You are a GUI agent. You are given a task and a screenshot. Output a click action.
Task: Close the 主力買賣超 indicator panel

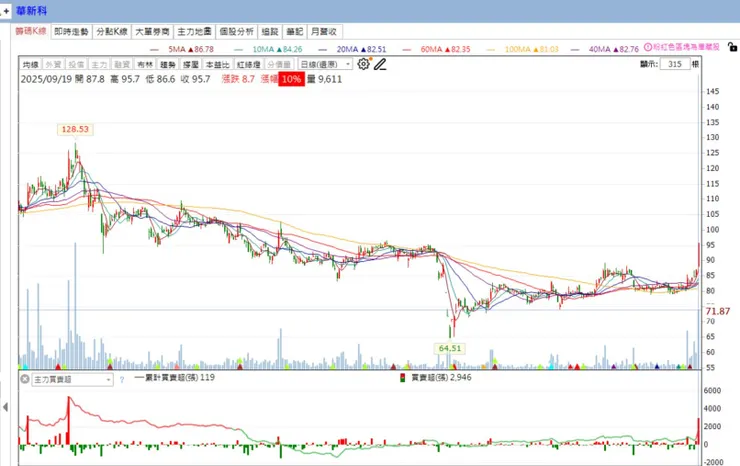tap(25, 379)
